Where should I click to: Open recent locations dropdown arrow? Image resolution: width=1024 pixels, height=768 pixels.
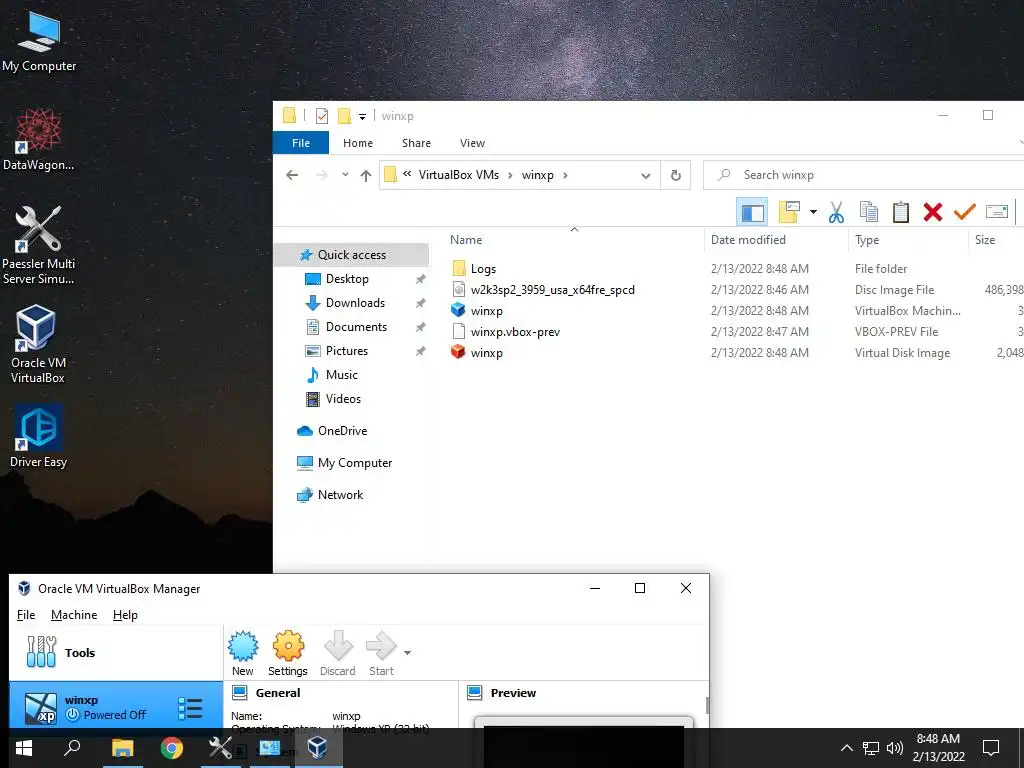click(345, 175)
